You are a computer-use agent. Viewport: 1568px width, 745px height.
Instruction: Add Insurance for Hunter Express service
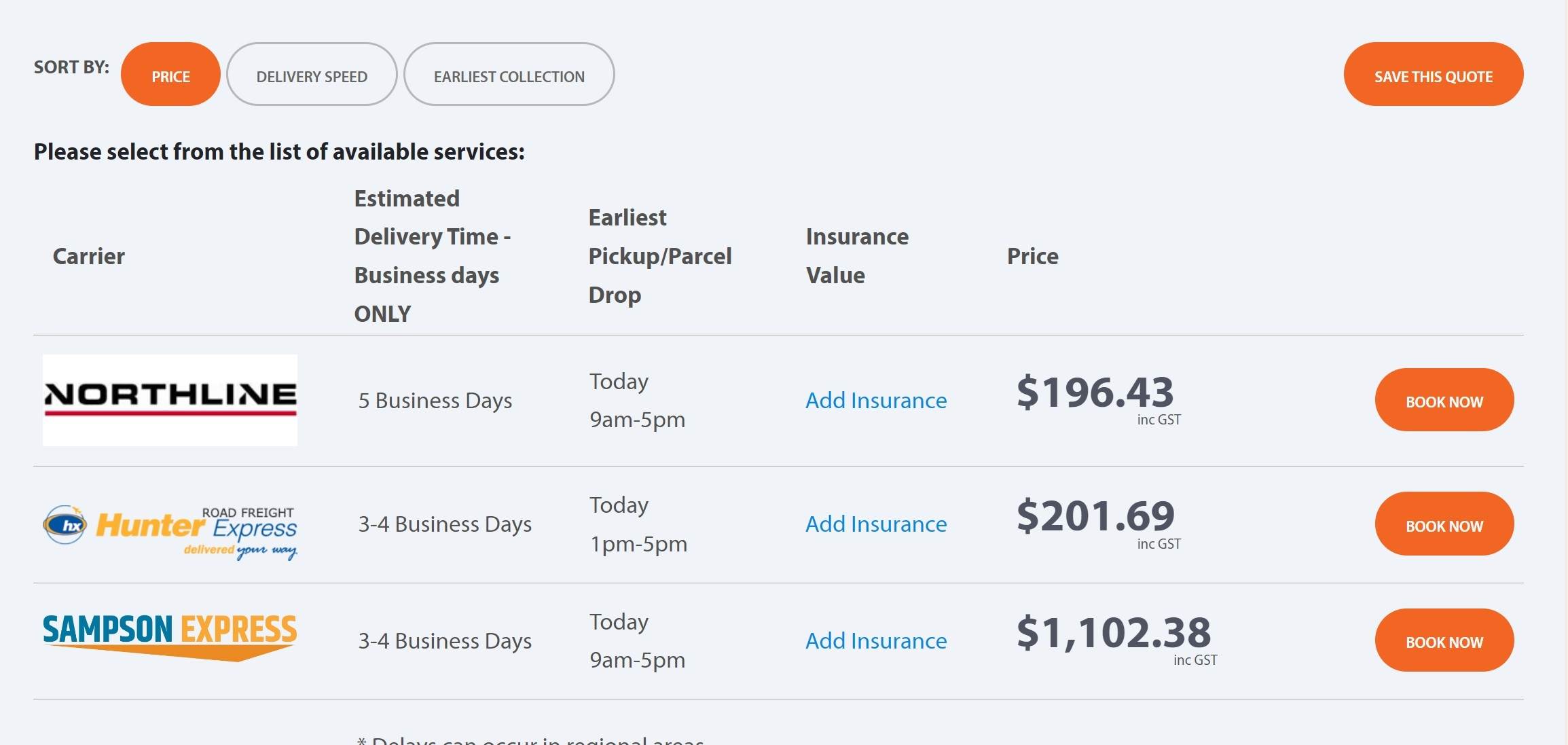(x=876, y=524)
